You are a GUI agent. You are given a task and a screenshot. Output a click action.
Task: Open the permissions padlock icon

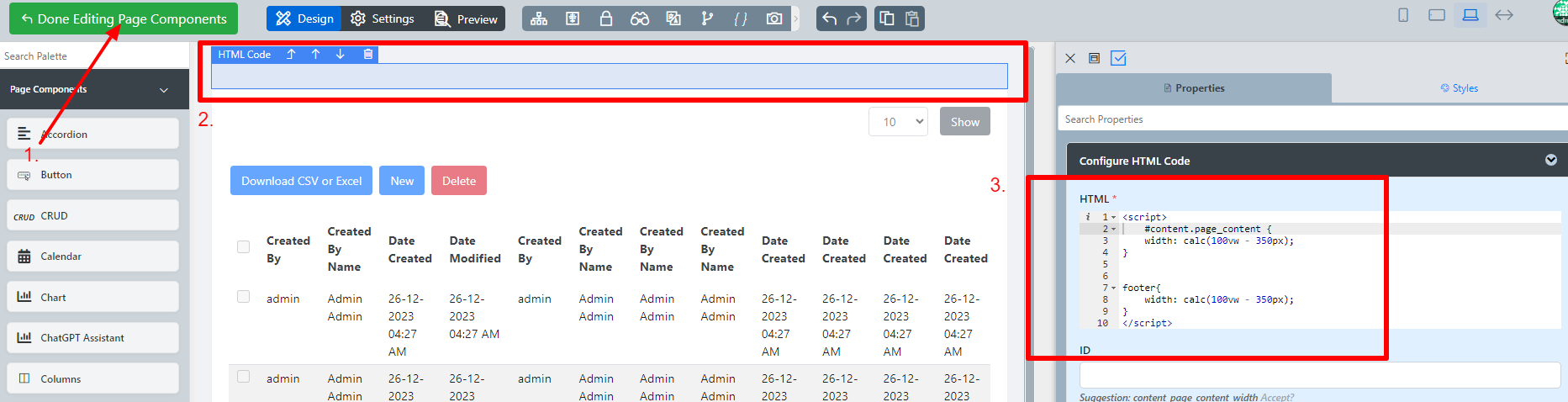(x=605, y=19)
